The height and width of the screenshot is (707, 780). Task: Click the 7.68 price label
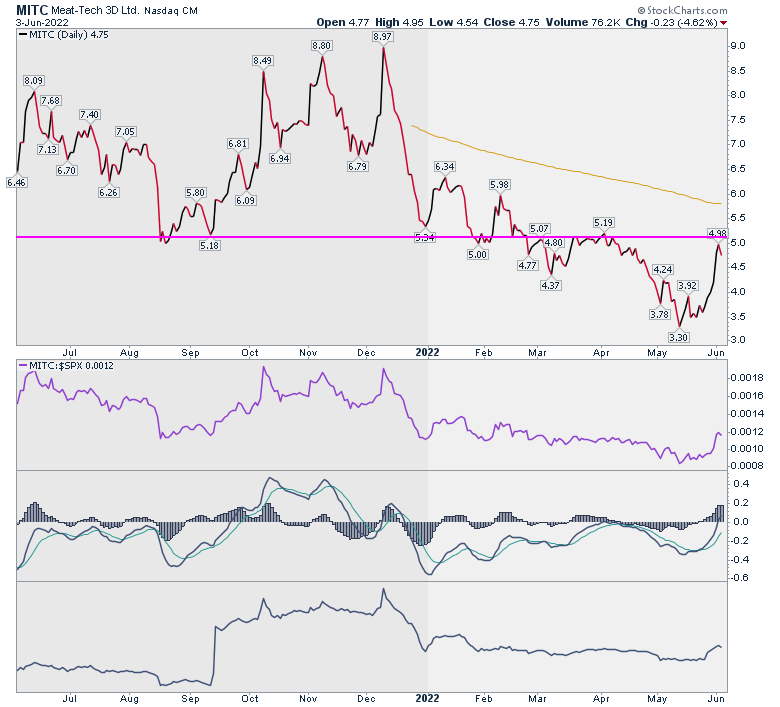pyautogui.click(x=50, y=101)
